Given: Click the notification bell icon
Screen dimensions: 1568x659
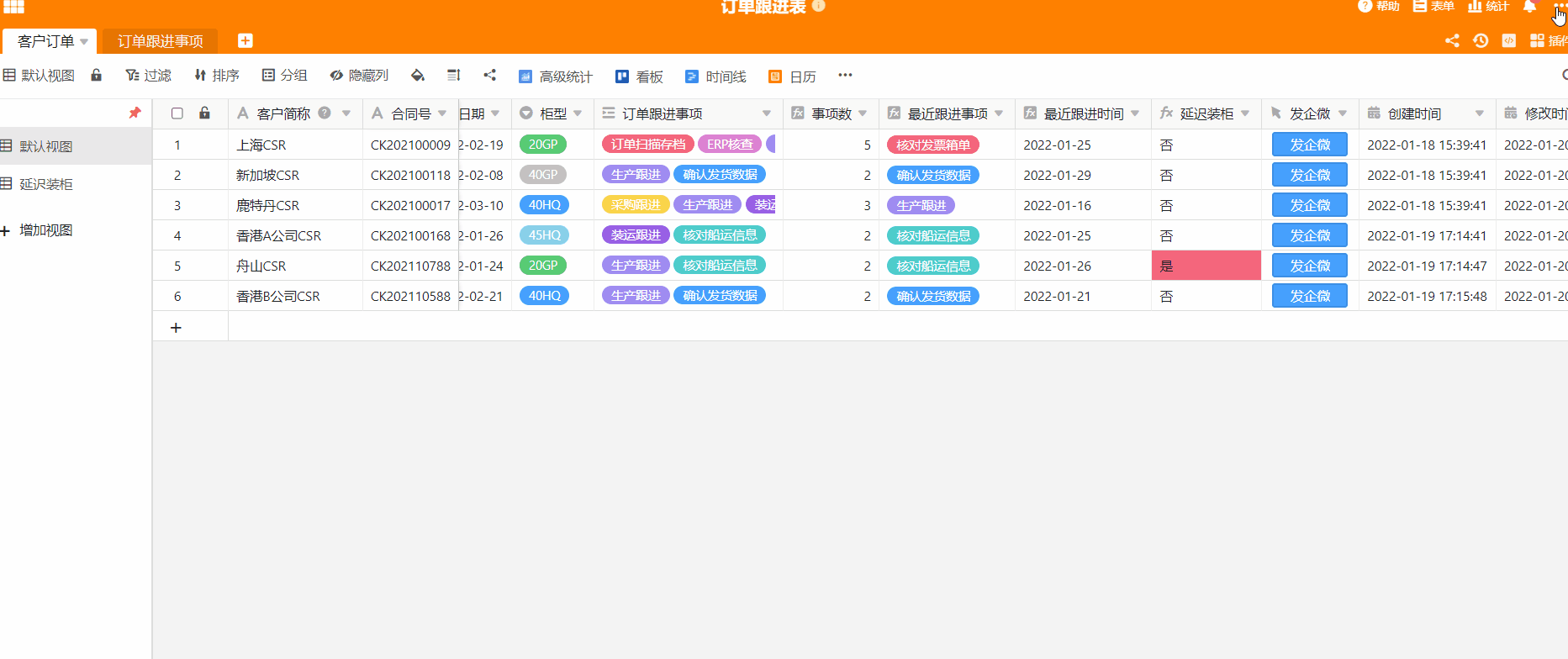Looking at the screenshot, I should coord(1529,7).
